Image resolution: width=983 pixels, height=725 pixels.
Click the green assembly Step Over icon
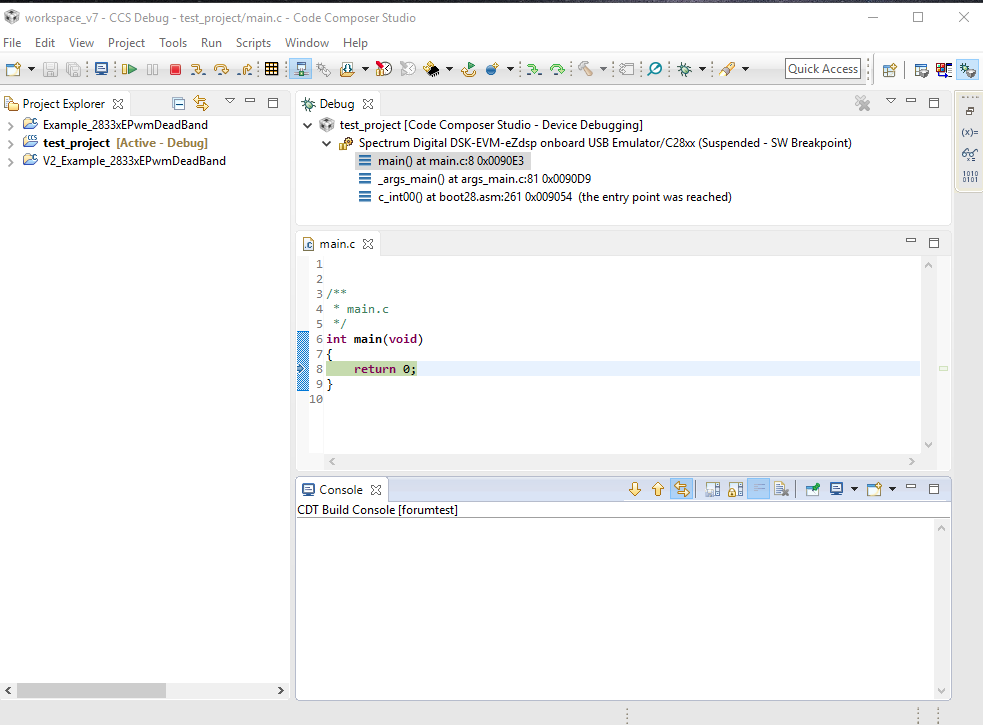tap(557, 69)
